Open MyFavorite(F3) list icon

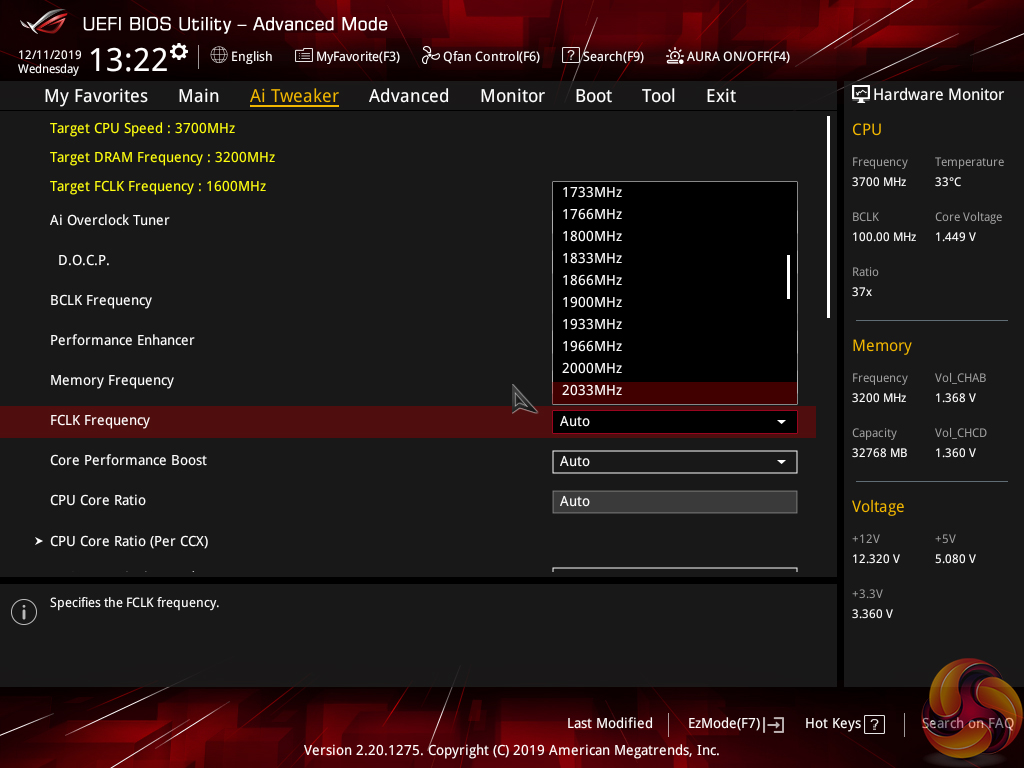click(304, 56)
